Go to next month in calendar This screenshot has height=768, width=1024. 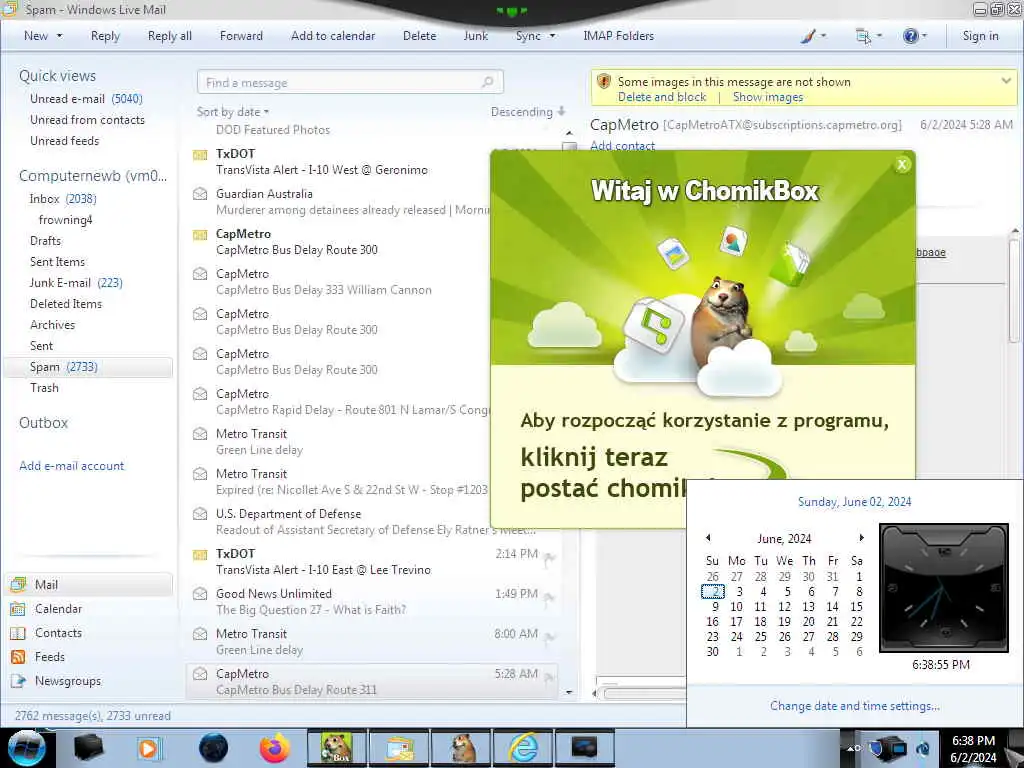coord(861,537)
